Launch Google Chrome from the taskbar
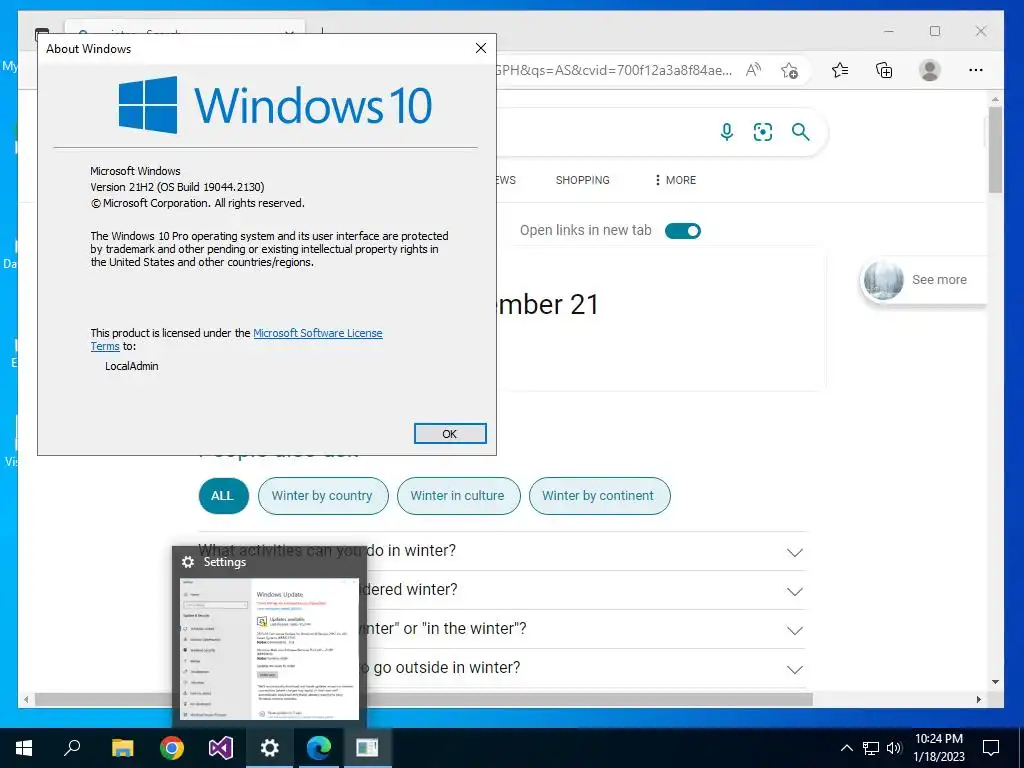Image resolution: width=1024 pixels, height=768 pixels. tap(172, 748)
